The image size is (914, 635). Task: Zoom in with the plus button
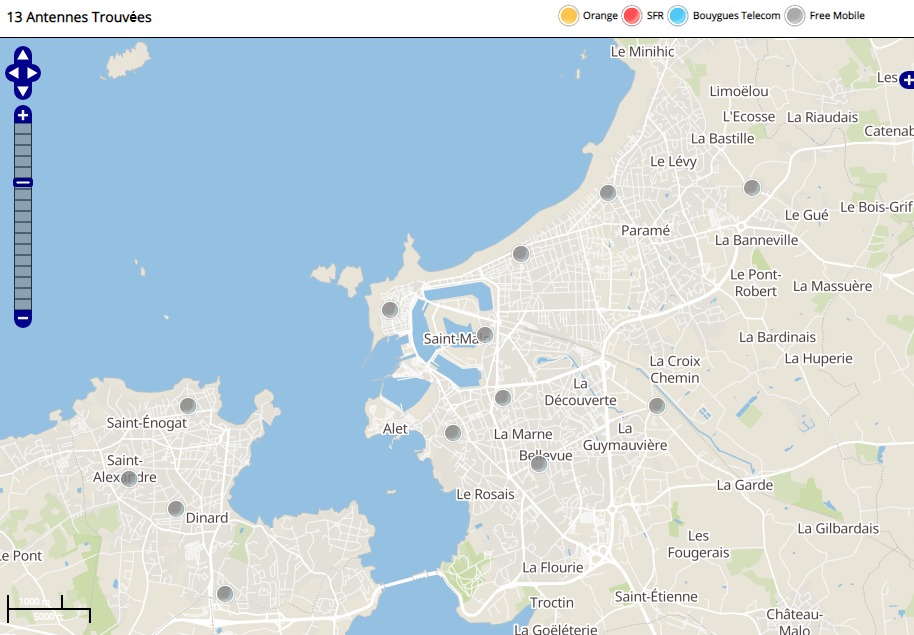click(x=23, y=115)
